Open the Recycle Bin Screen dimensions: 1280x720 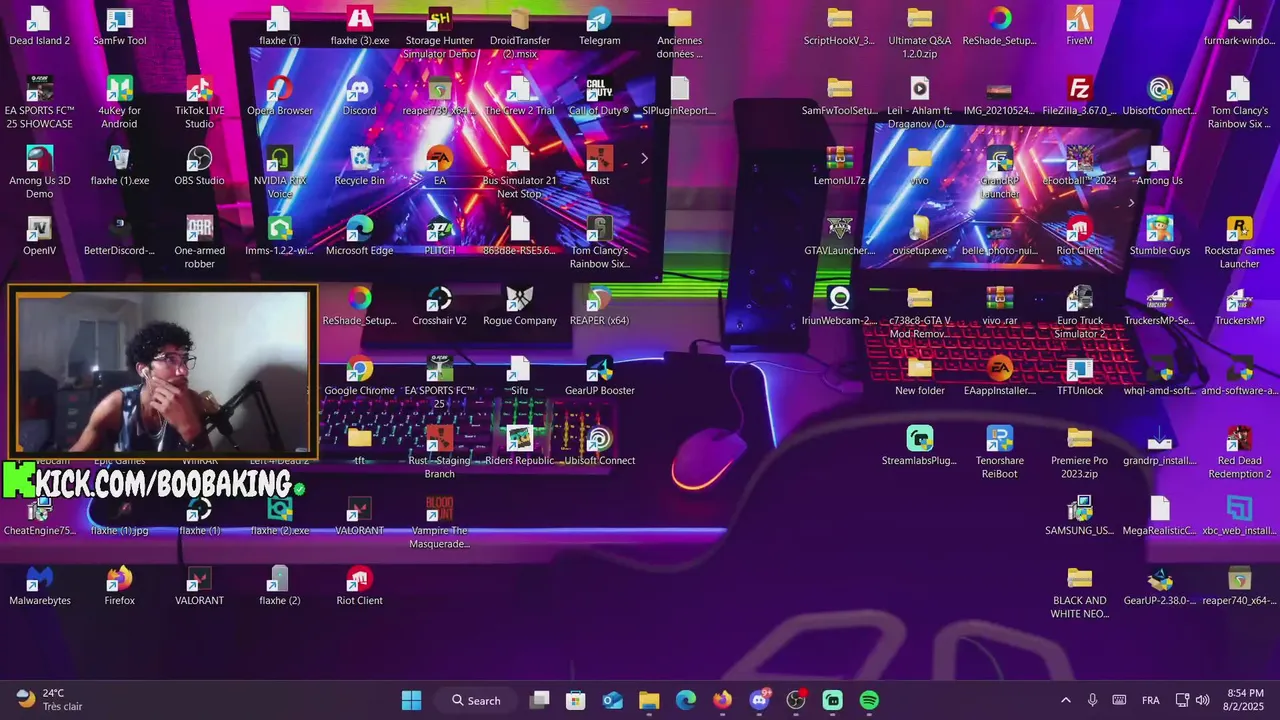[360, 167]
